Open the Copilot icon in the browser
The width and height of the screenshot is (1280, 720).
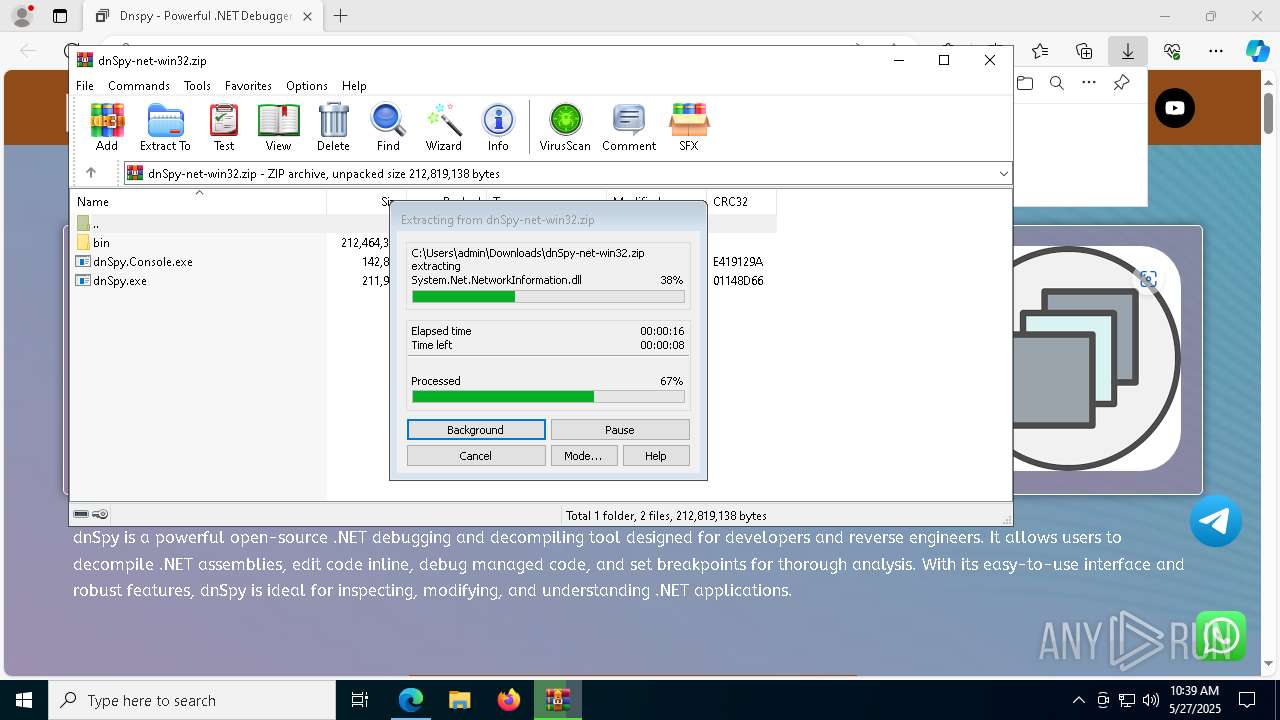[1257, 51]
